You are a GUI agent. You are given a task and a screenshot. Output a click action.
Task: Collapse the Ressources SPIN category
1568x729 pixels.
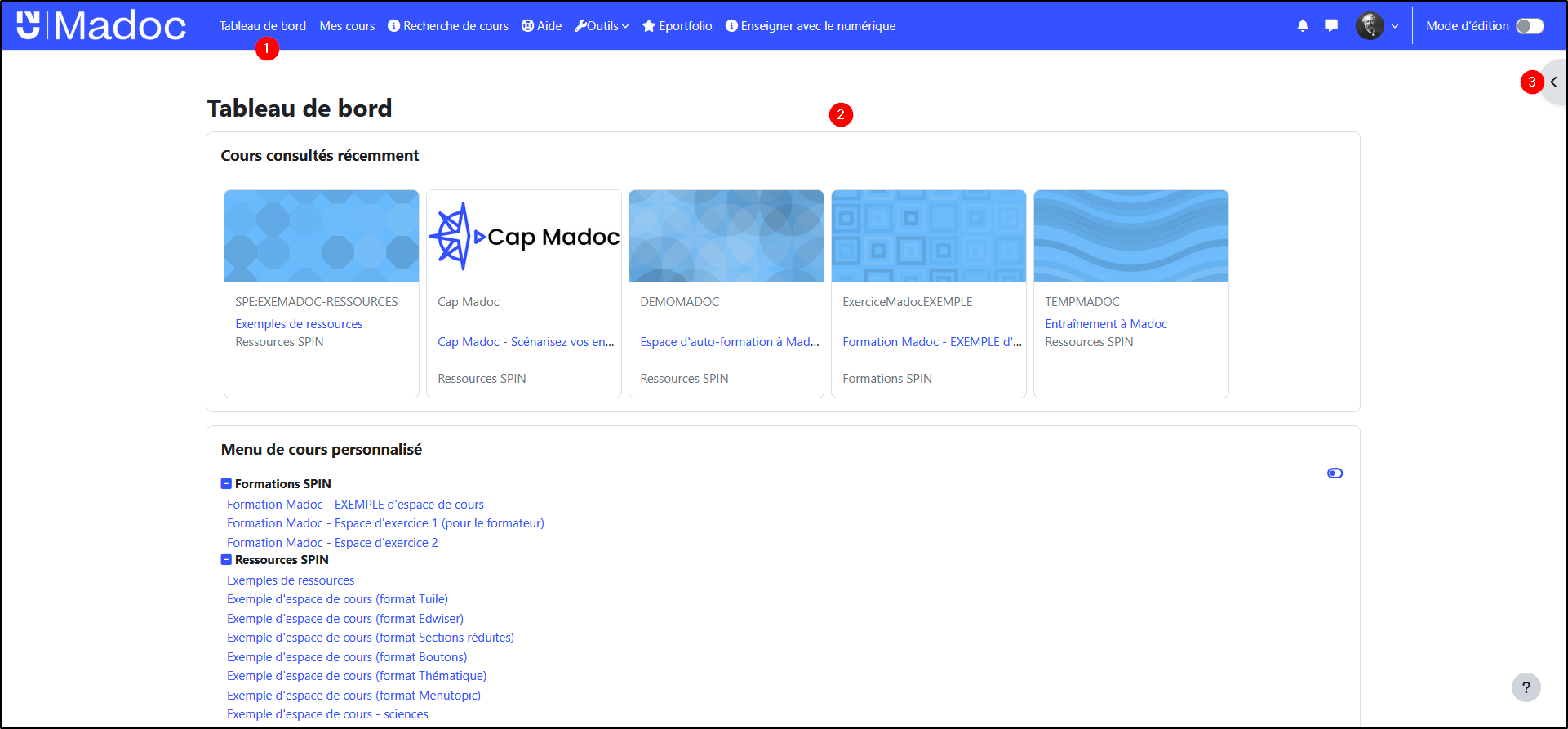[226, 560]
